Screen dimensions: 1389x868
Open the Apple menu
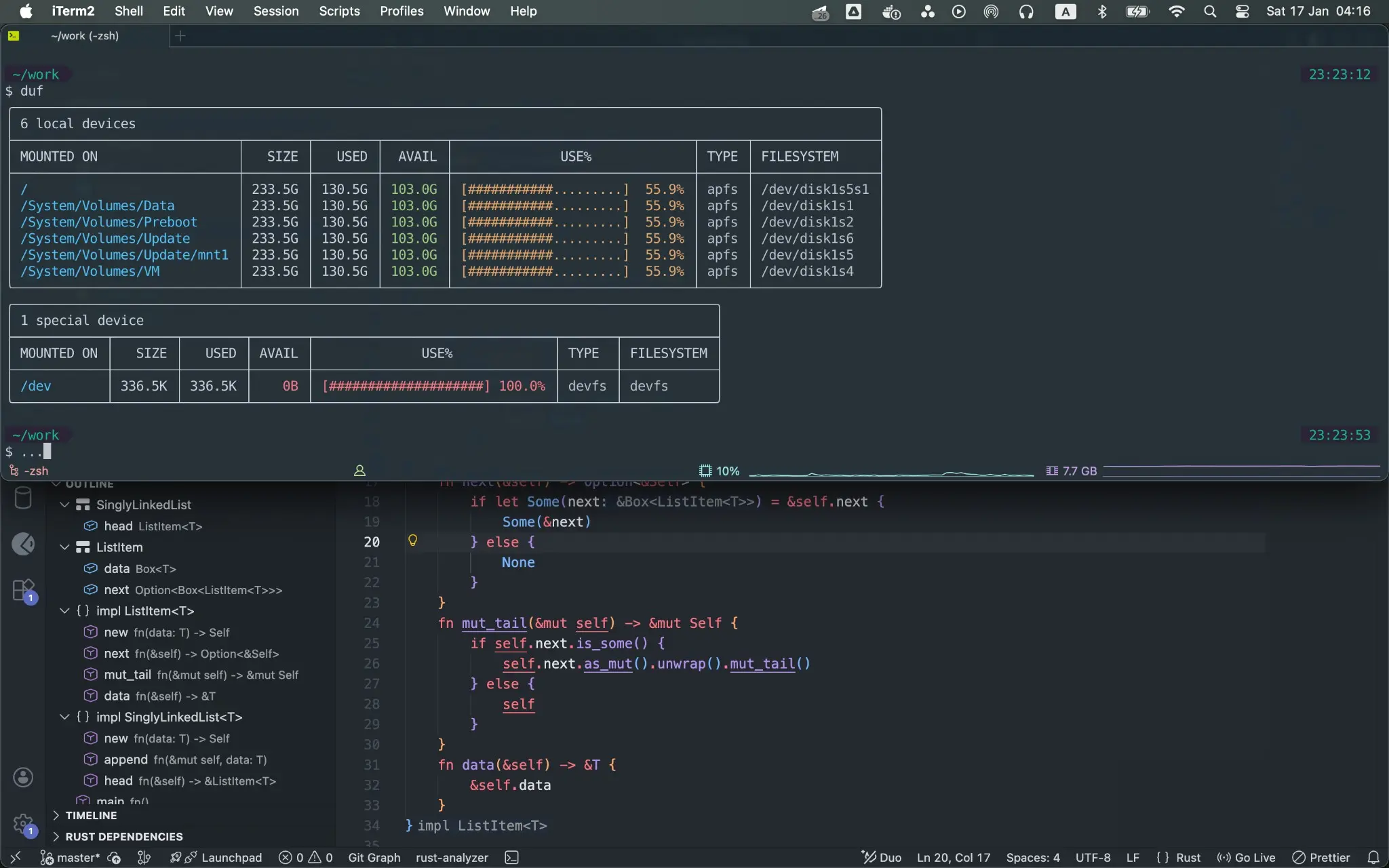(26, 11)
